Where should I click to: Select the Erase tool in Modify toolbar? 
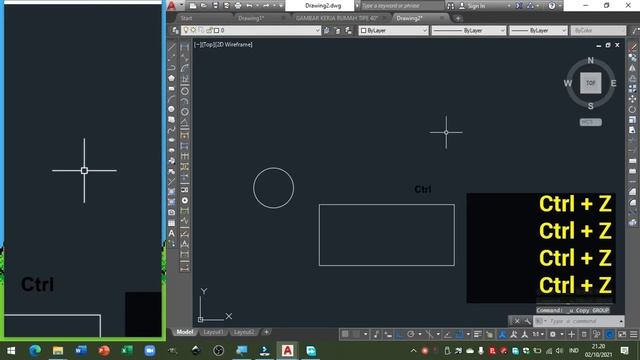pos(633,47)
